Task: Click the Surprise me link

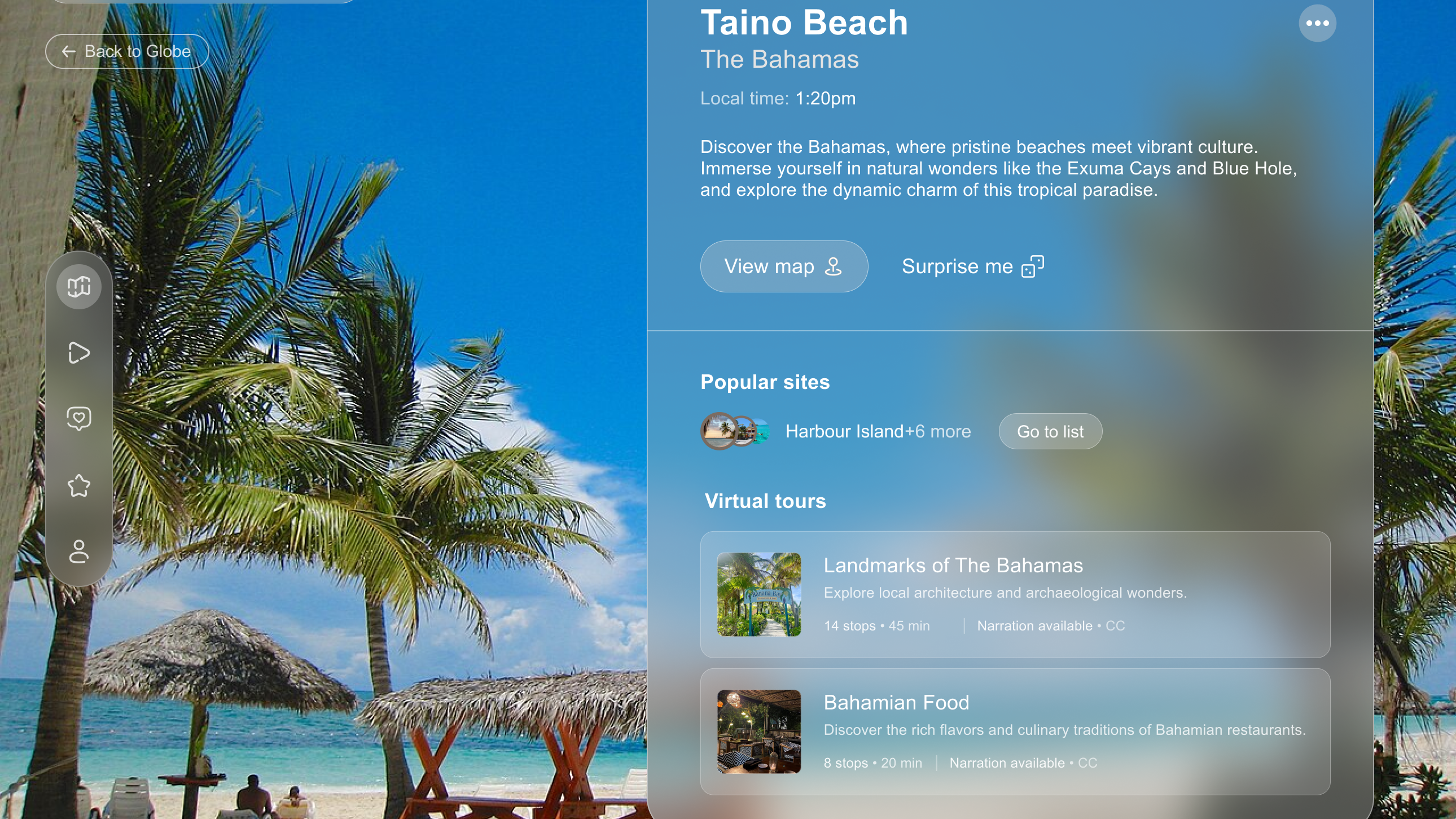Action: 972,266
